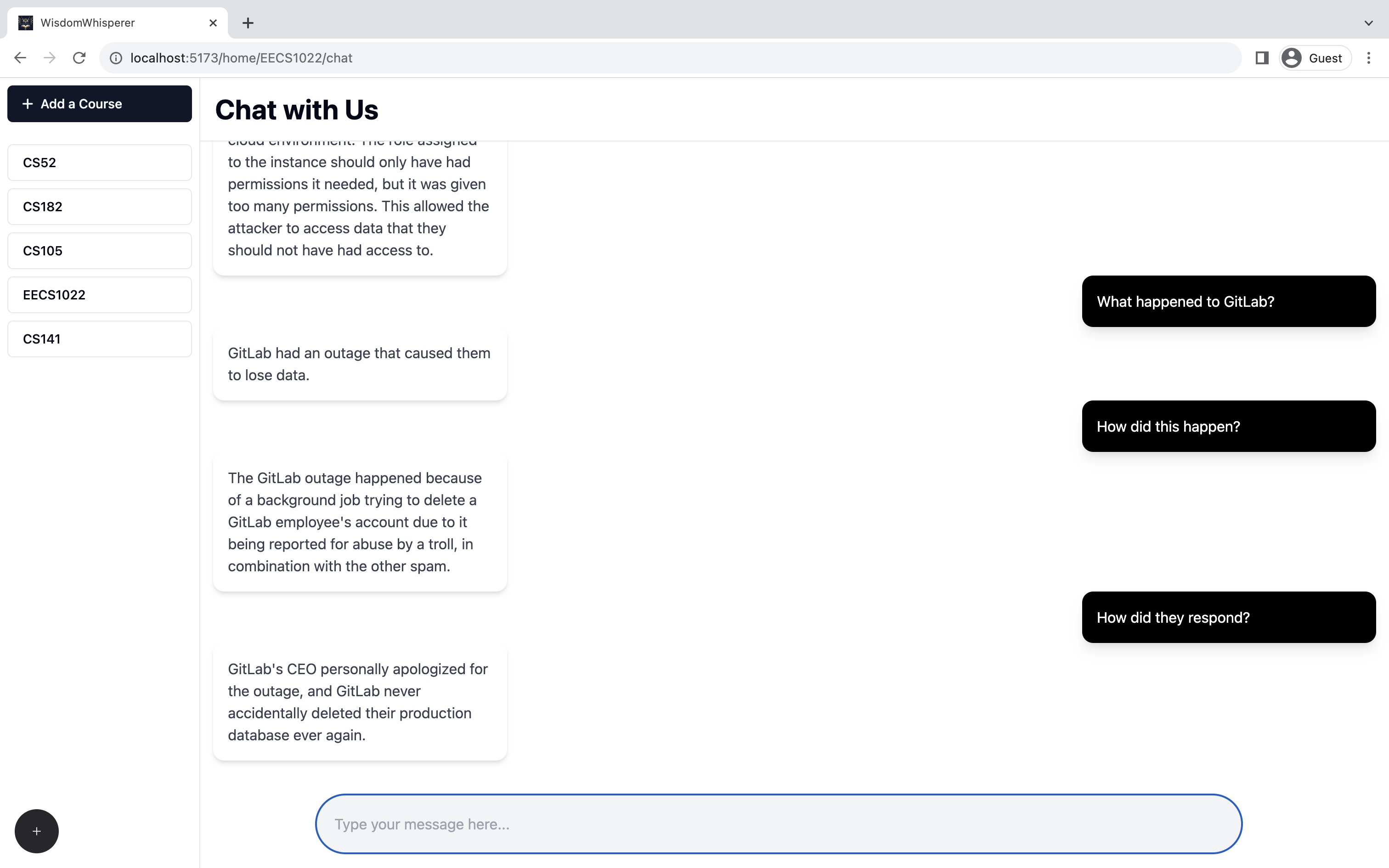
Task: Focus the message input field
Action: pyautogui.click(x=778, y=824)
